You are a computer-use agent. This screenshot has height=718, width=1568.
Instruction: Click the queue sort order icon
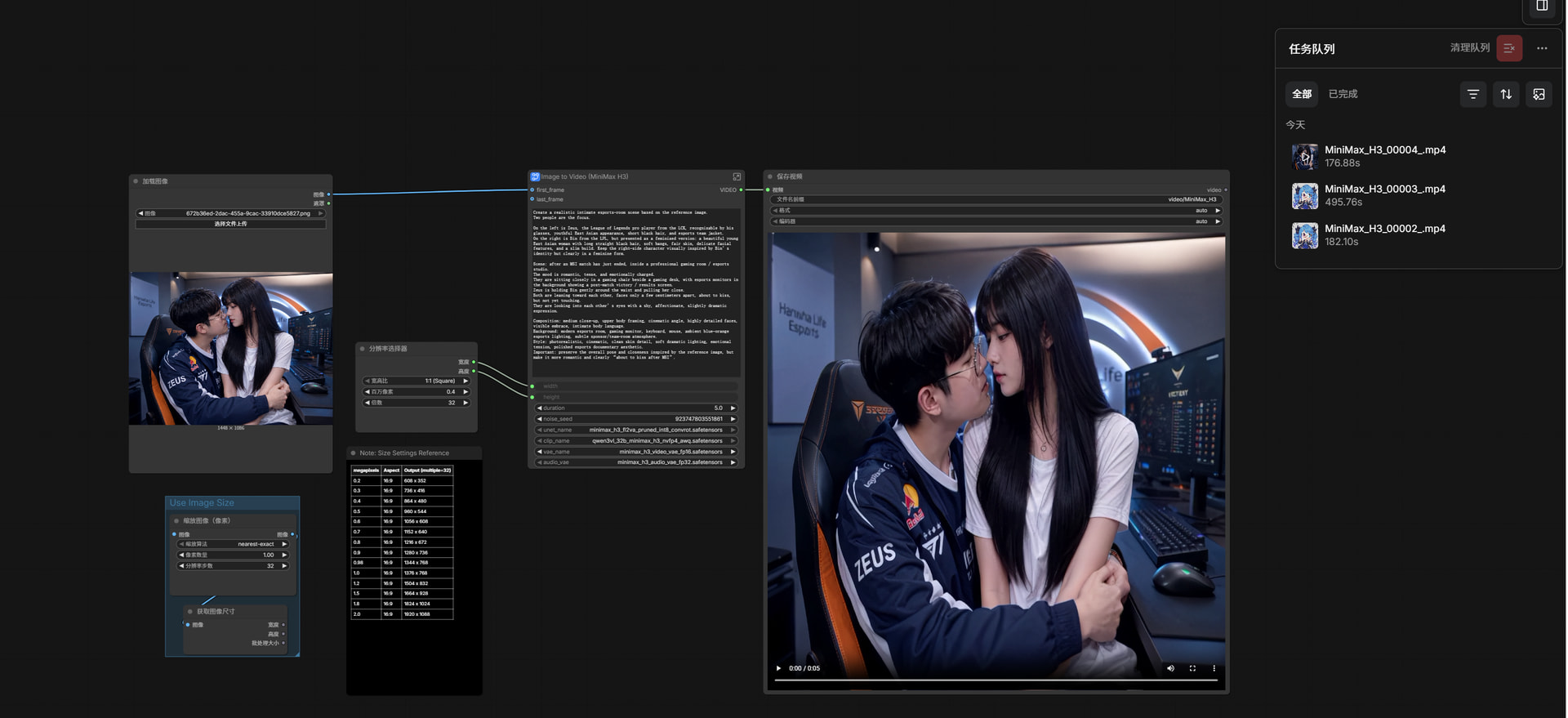[1506, 94]
